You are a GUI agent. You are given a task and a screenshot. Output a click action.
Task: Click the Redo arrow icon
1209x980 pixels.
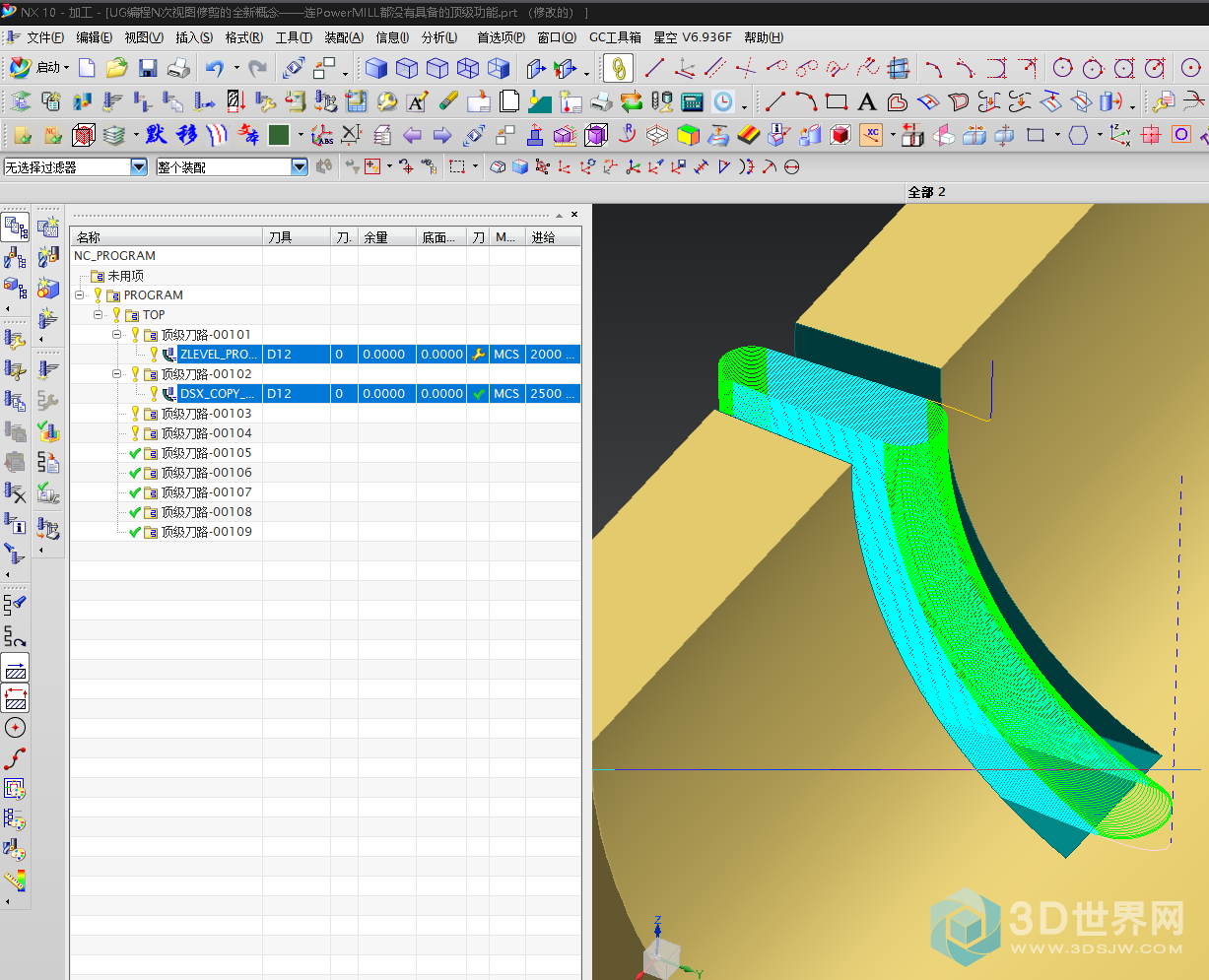click(257, 68)
